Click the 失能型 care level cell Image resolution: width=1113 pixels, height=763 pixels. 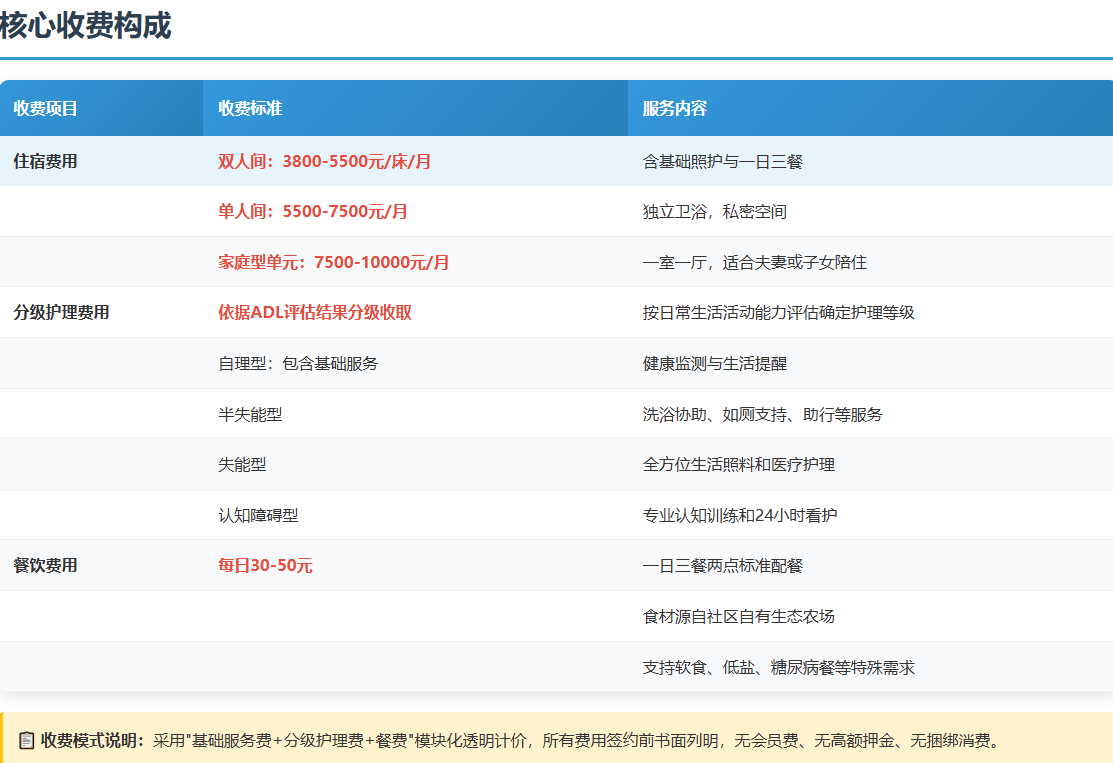(x=242, y=465)
